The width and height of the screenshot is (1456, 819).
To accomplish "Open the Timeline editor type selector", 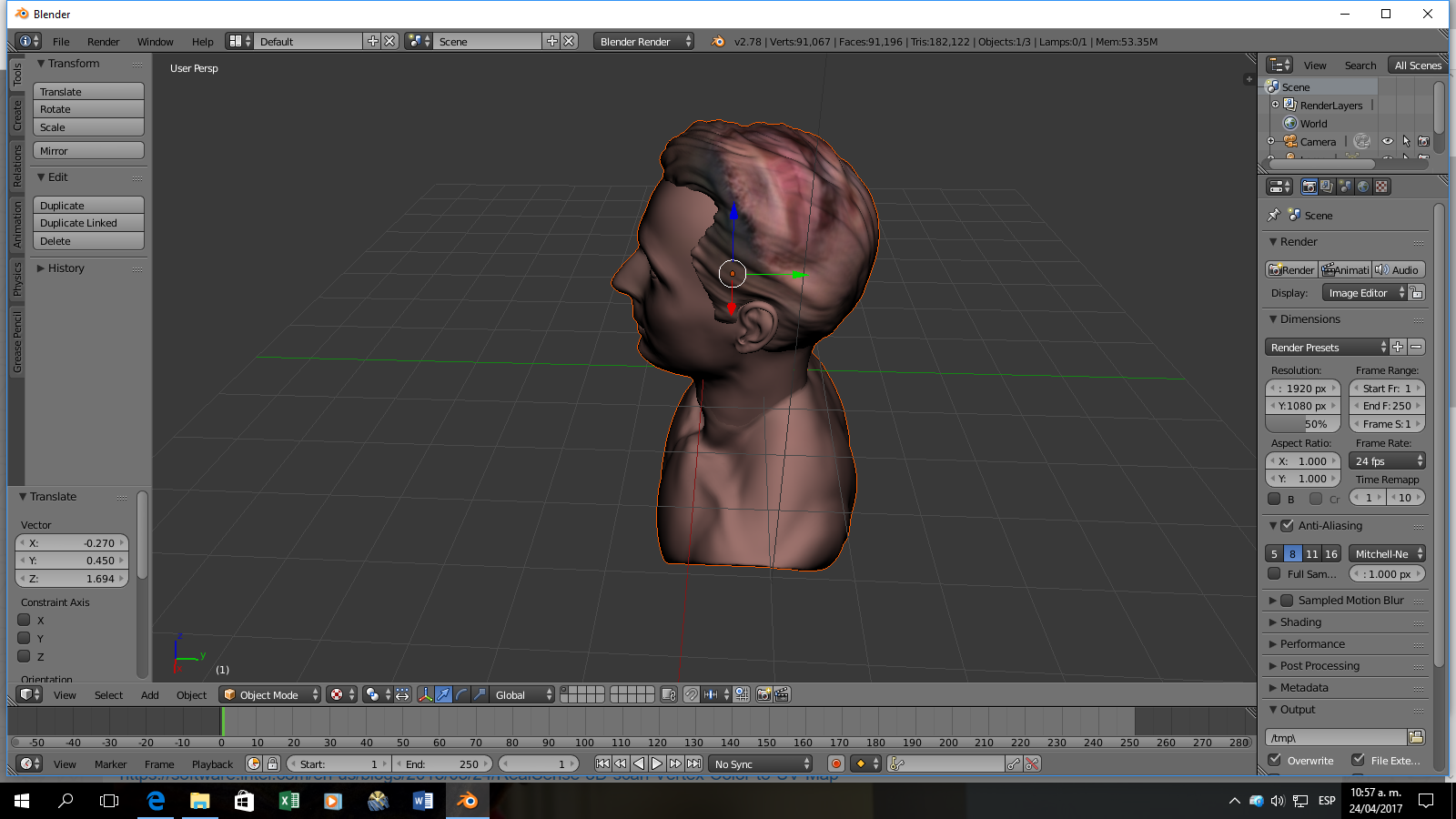I will tap(30, 763).
